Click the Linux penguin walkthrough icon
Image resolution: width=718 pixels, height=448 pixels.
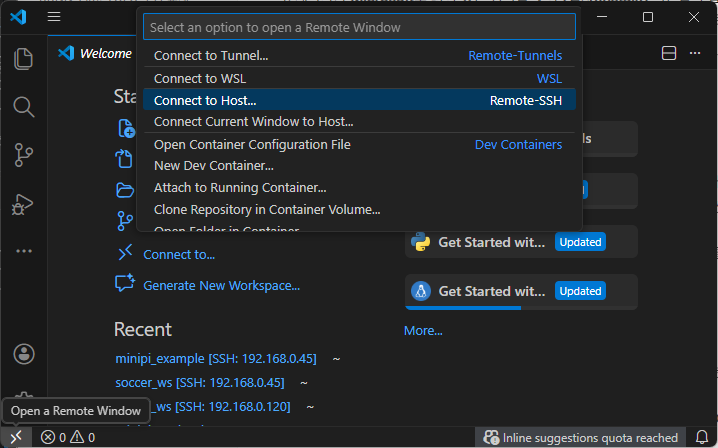(x=421, y=291)
